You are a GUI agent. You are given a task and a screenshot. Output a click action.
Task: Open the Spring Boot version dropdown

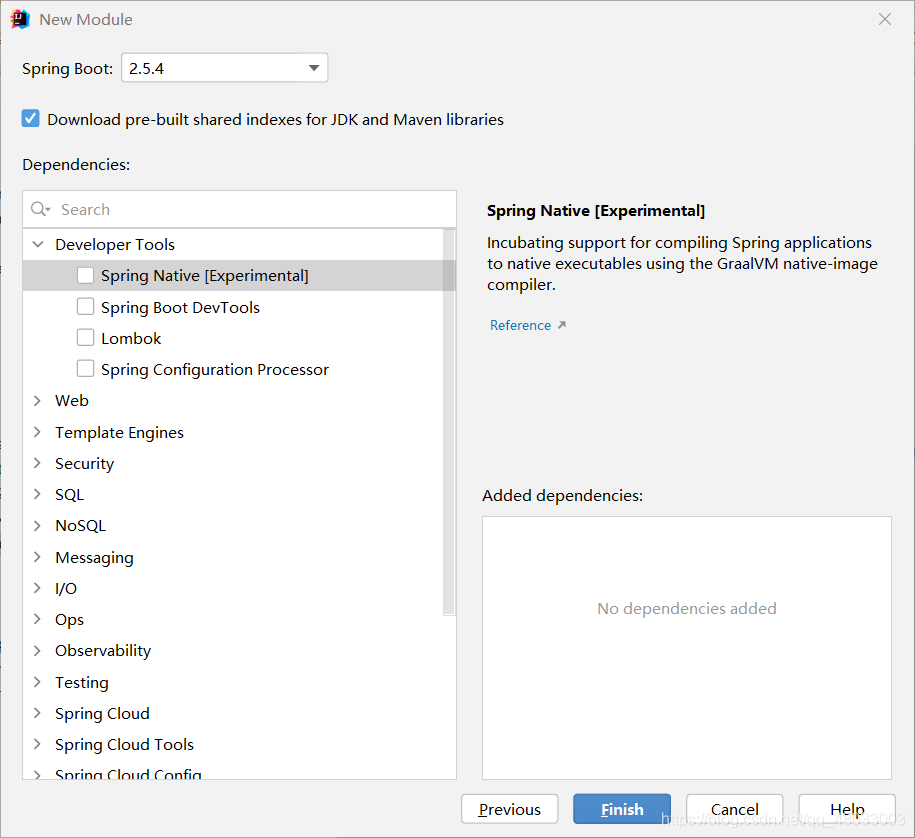225,68
